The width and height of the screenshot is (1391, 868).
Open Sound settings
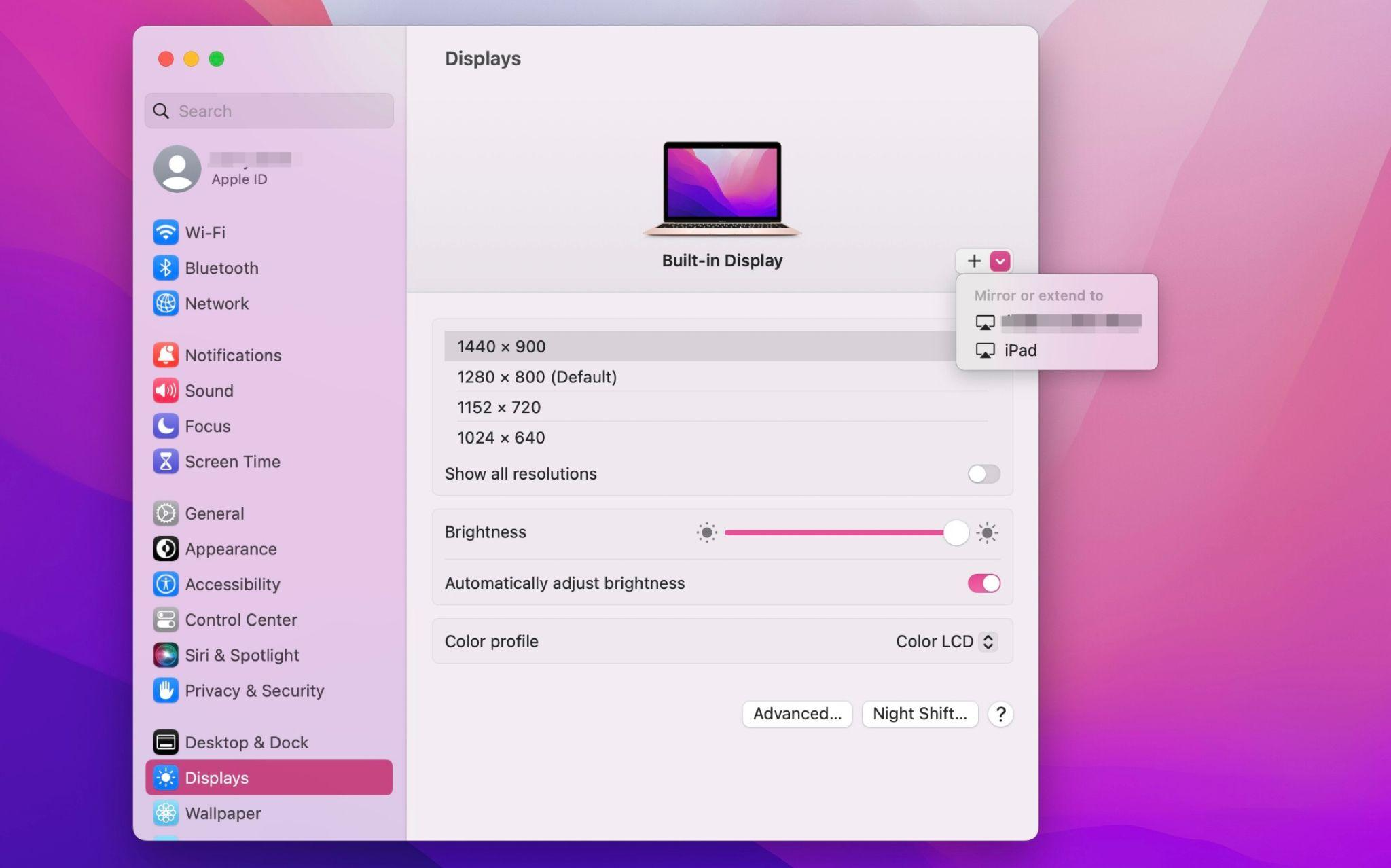269,391
